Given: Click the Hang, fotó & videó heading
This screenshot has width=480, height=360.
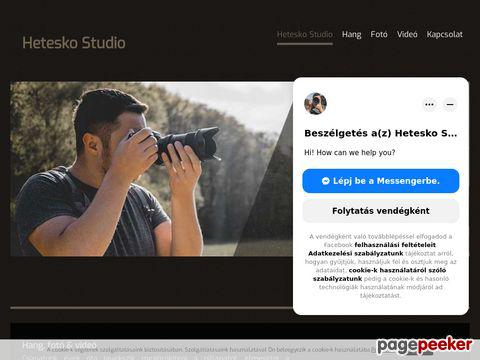Looking at the screenshot, I should click(x=59, y=345).
